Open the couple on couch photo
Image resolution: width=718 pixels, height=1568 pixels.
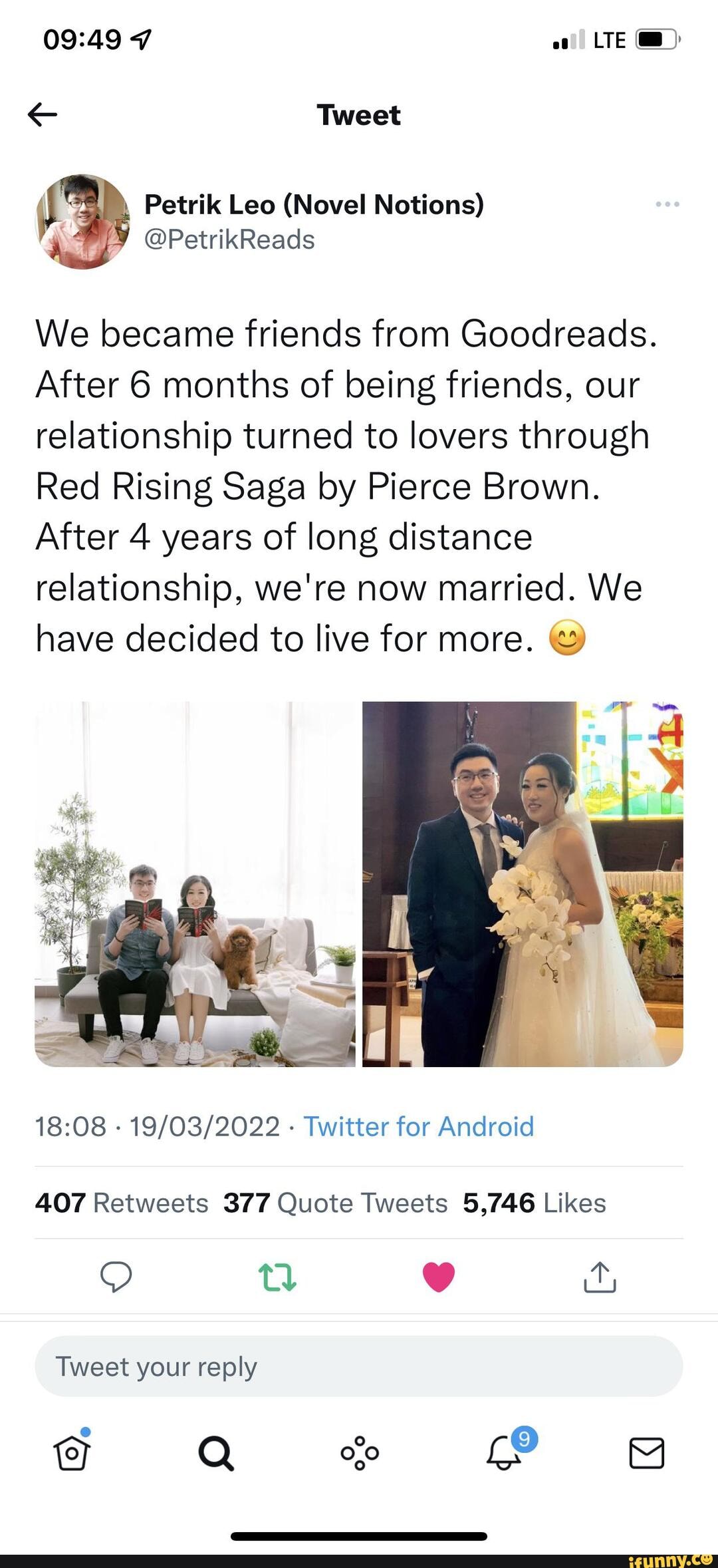click(x=195, y=884)
